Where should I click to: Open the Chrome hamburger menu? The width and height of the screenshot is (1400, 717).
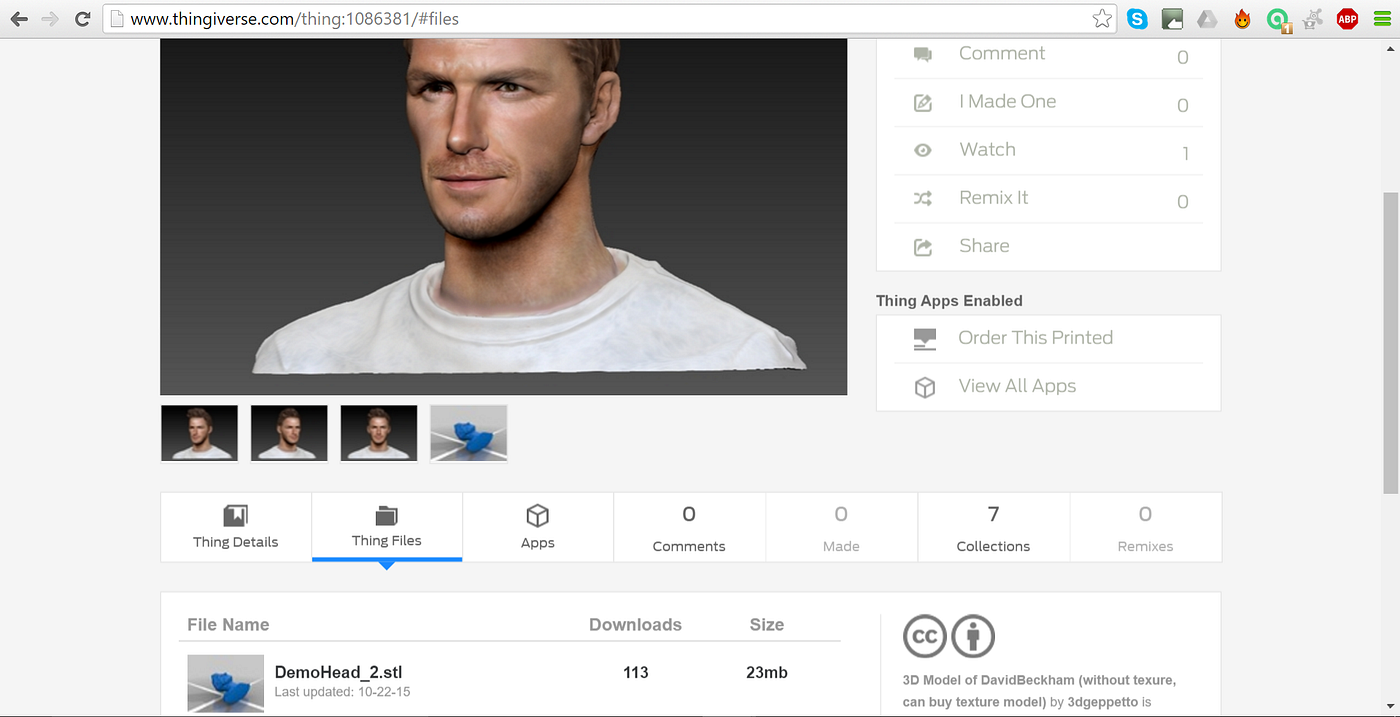[x=1381, y=18]
